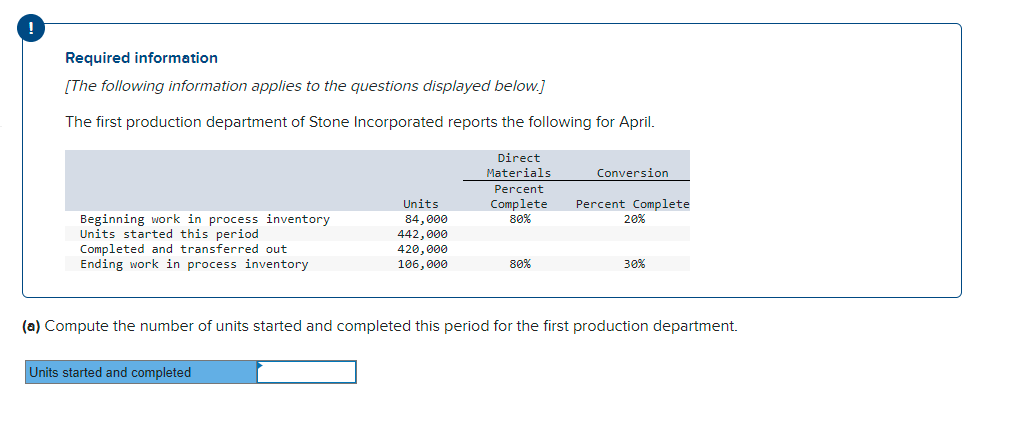Click the 442,000 units value

pos(425,234)
